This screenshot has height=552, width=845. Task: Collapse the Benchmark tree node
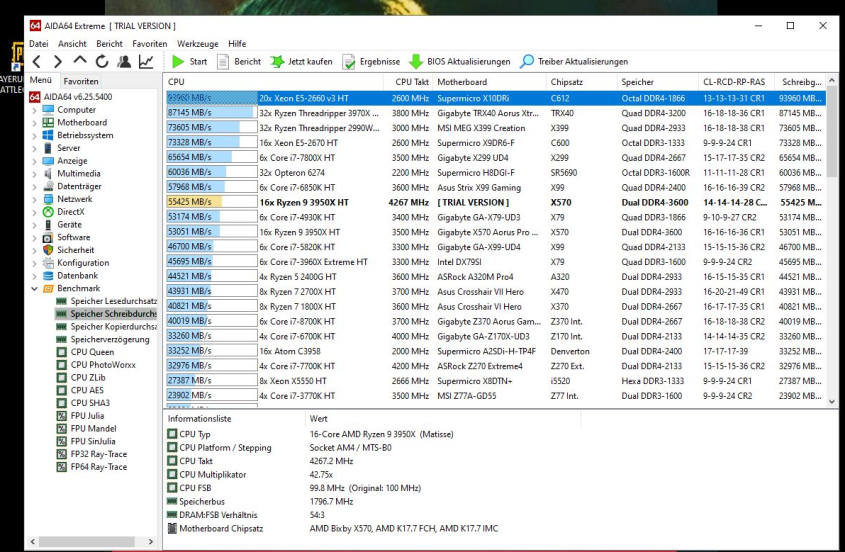click(x=34, y=288)
